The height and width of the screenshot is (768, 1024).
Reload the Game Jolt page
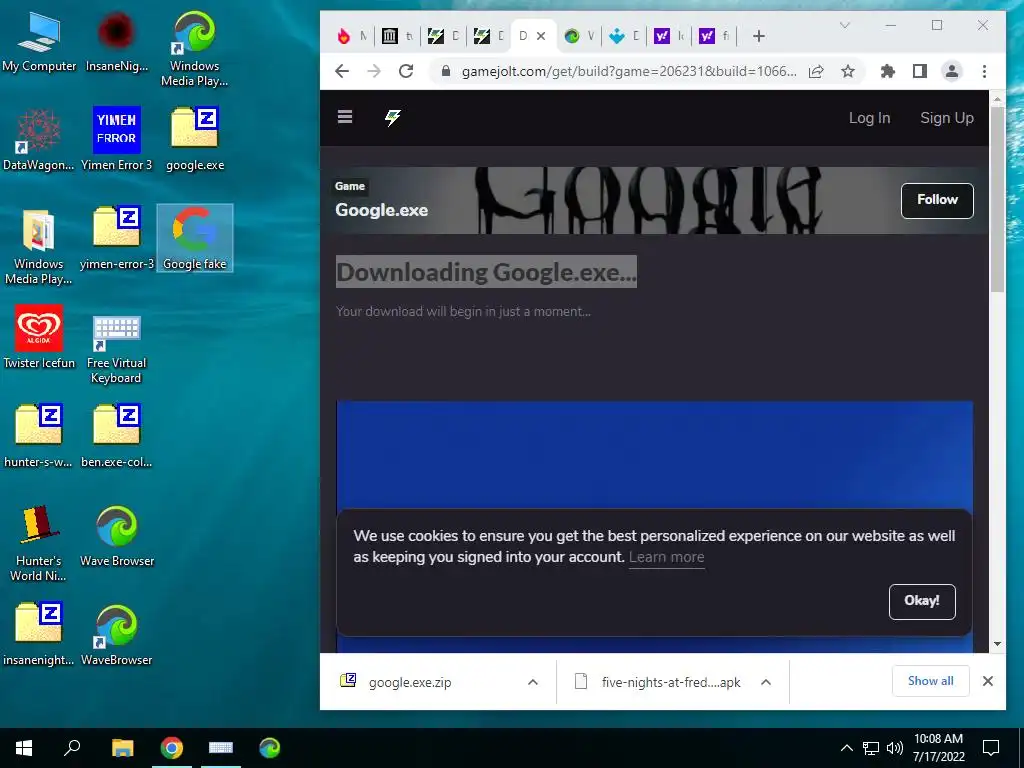pyautogui.click(x=406, y=71)
